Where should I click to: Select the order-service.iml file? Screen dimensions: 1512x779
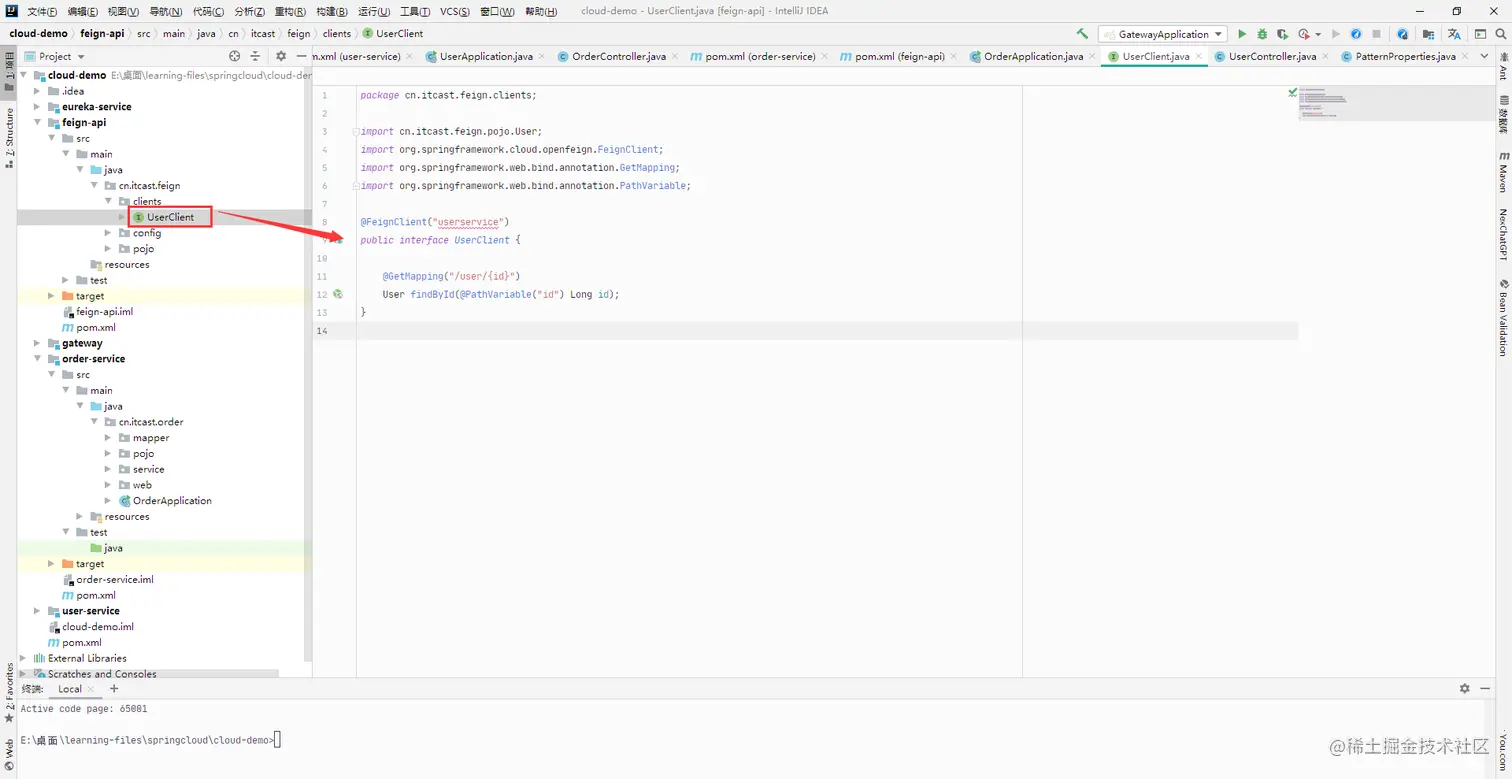(114, 580)
